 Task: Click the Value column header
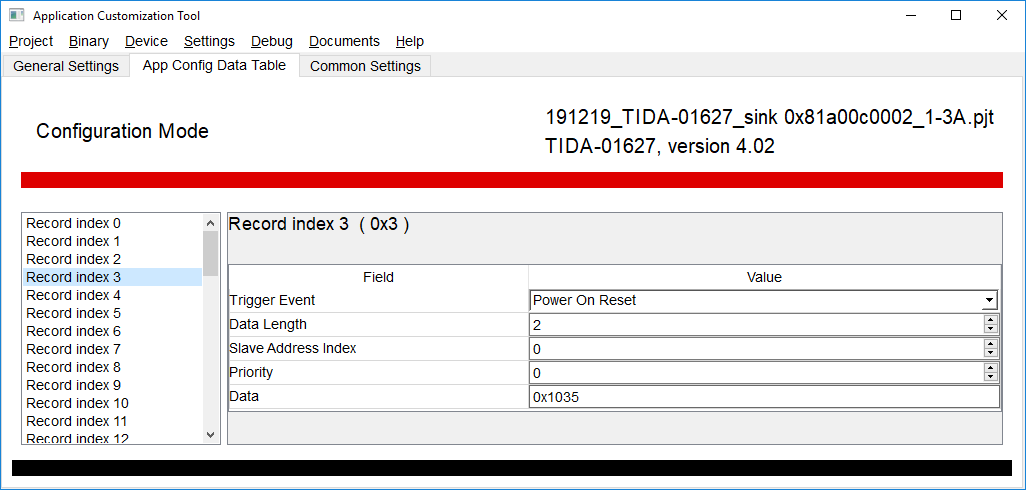764,277
